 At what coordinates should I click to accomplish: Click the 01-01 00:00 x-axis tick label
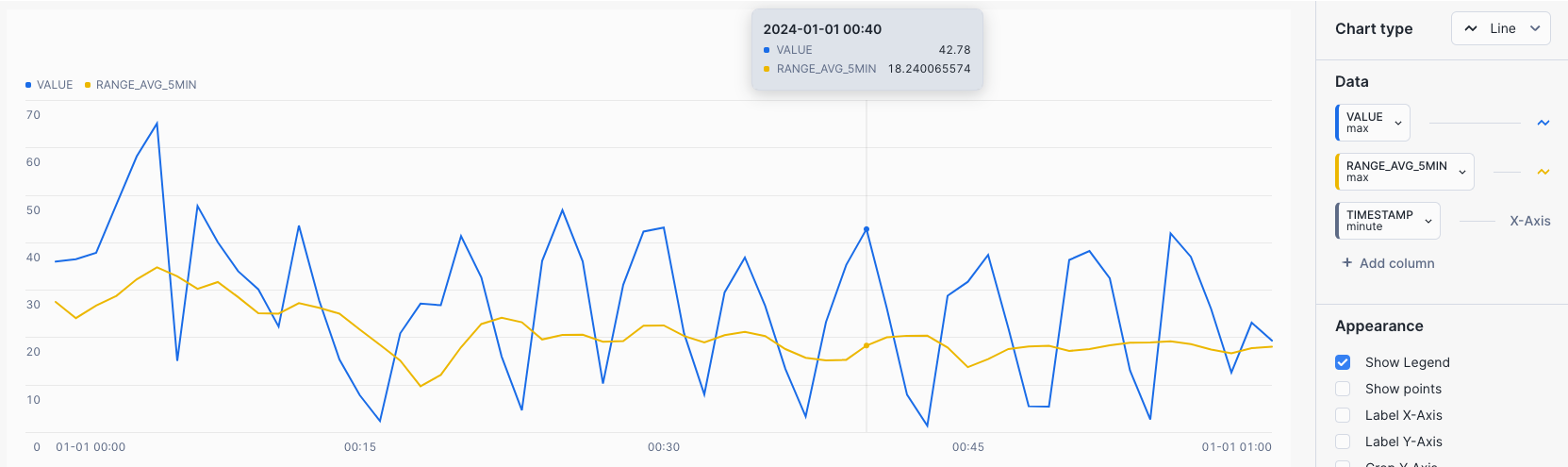point(91,447)
